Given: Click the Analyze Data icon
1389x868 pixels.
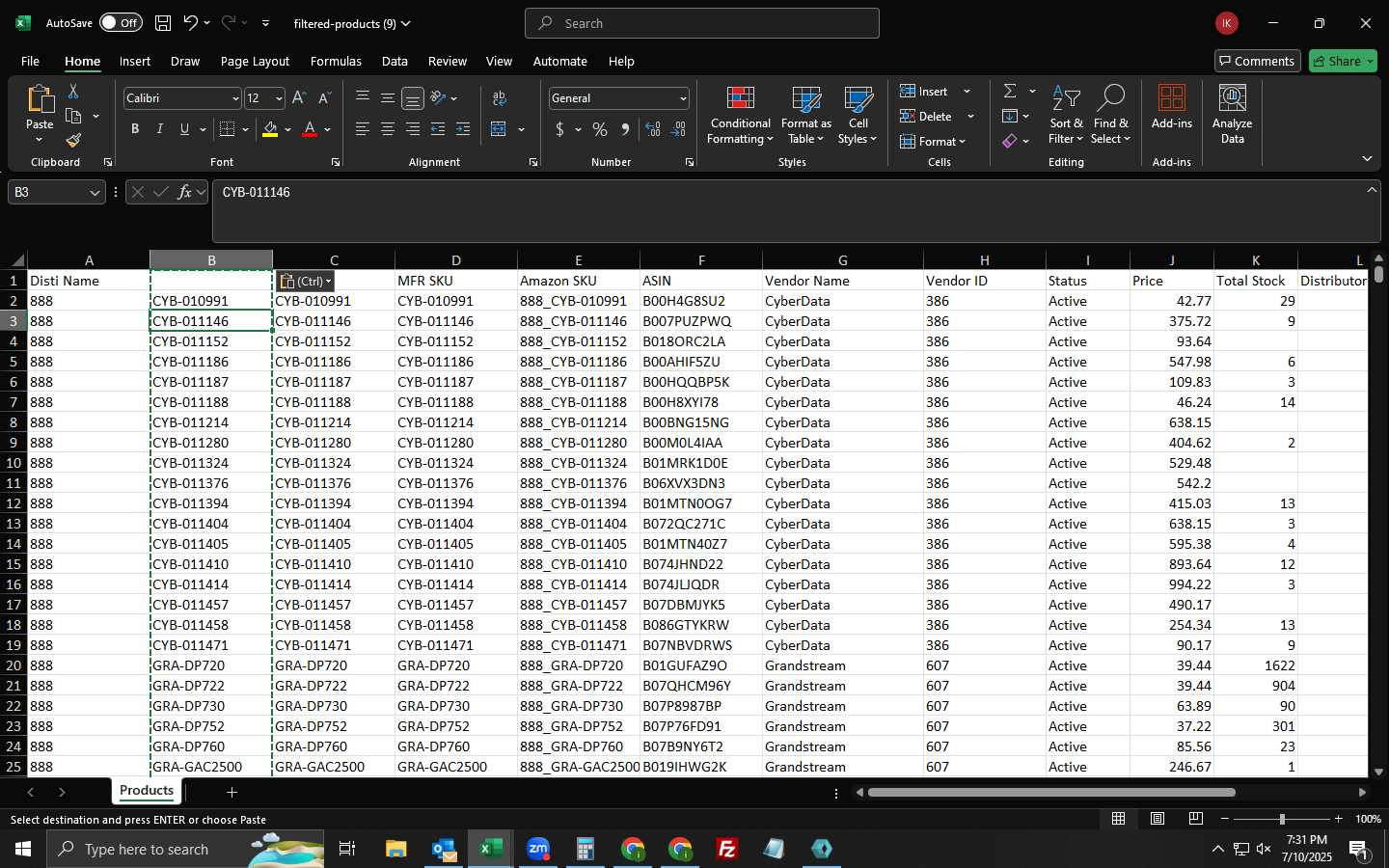Looking at the screenshot, I should tap(1233, 114).
